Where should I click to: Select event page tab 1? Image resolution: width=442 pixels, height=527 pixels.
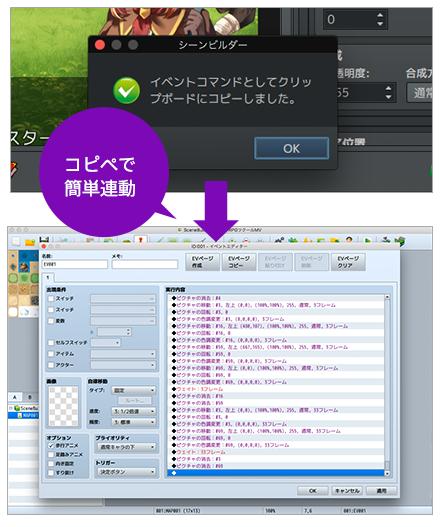(x=48, y=277)
